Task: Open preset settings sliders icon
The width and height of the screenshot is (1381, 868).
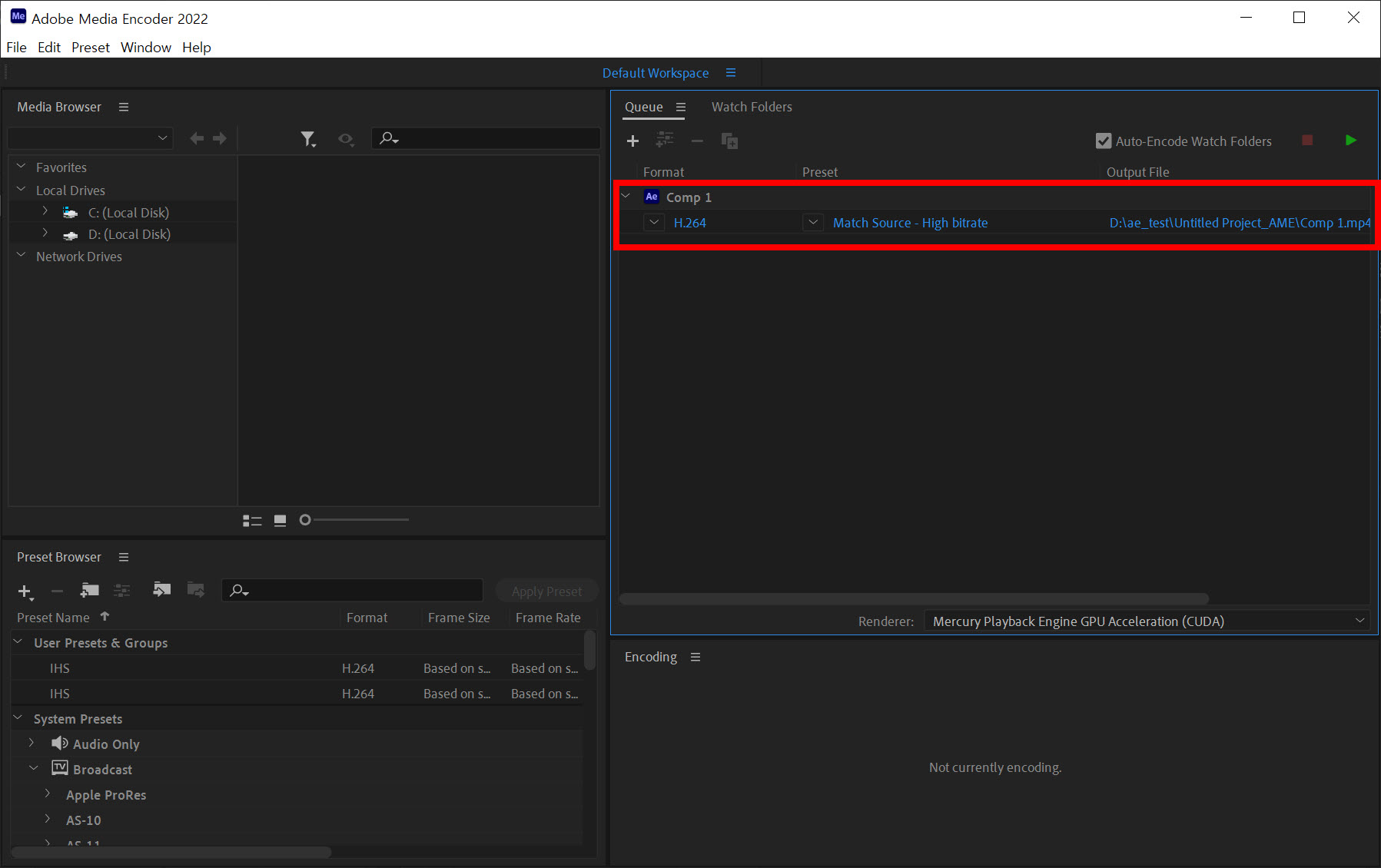Action: (x=122, y=590)
